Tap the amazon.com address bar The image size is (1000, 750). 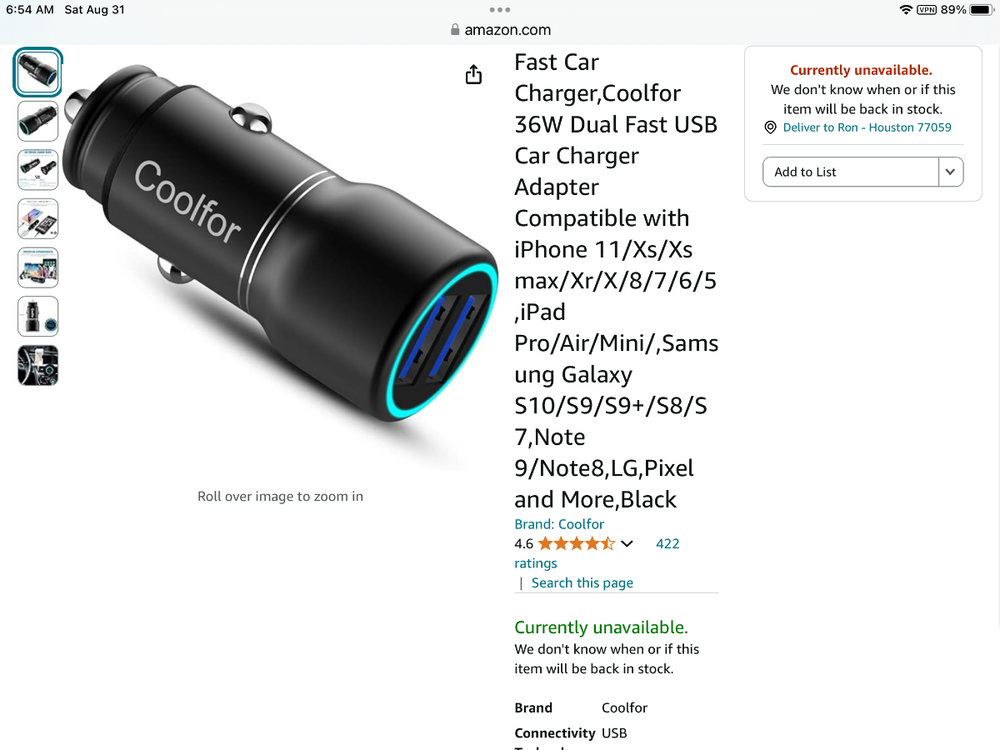pos(500,30)
